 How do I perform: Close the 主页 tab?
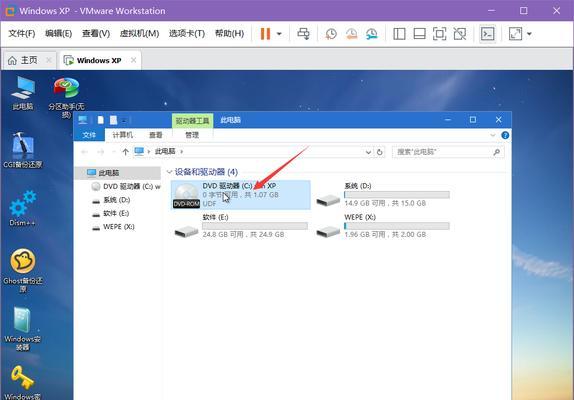[x=48, y=60]
